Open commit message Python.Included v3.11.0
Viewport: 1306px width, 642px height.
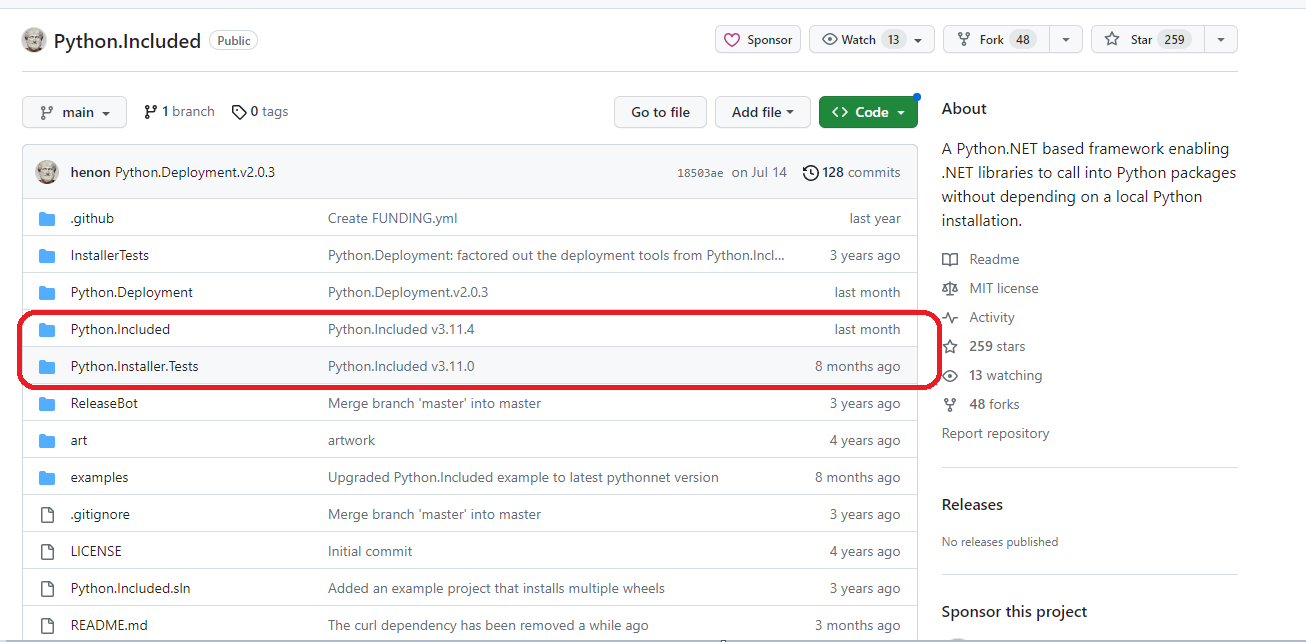(401, 366)
